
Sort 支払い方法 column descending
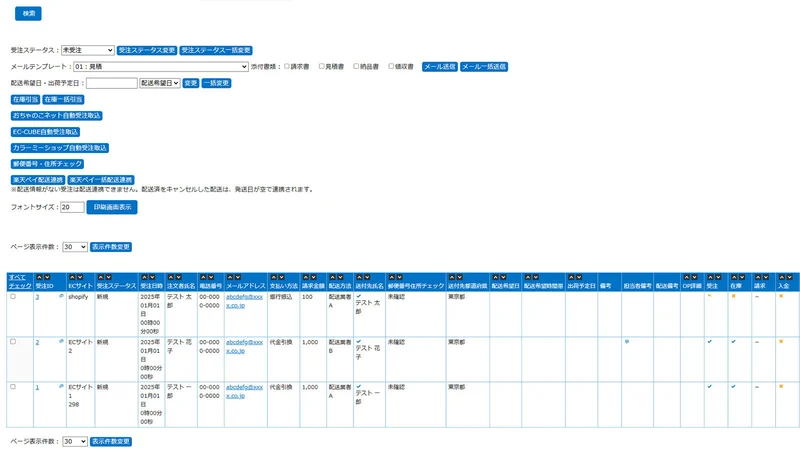281,277
